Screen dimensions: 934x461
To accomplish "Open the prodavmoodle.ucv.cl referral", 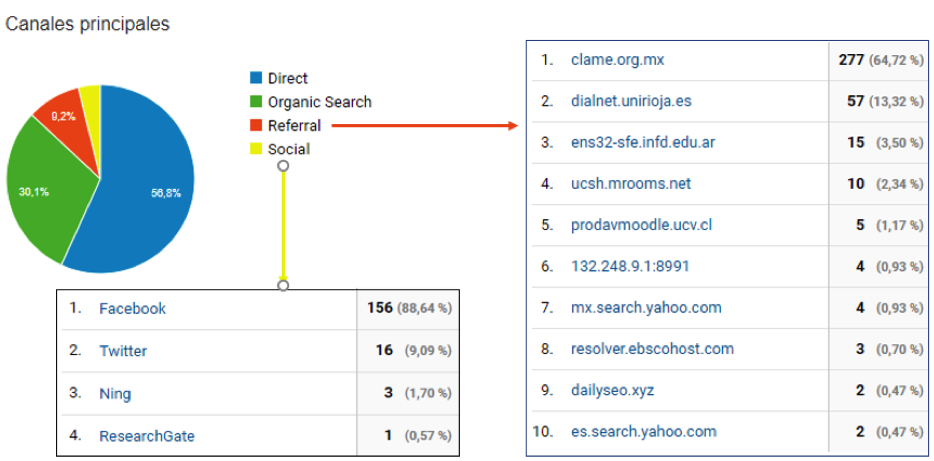I will pos(640,225).
